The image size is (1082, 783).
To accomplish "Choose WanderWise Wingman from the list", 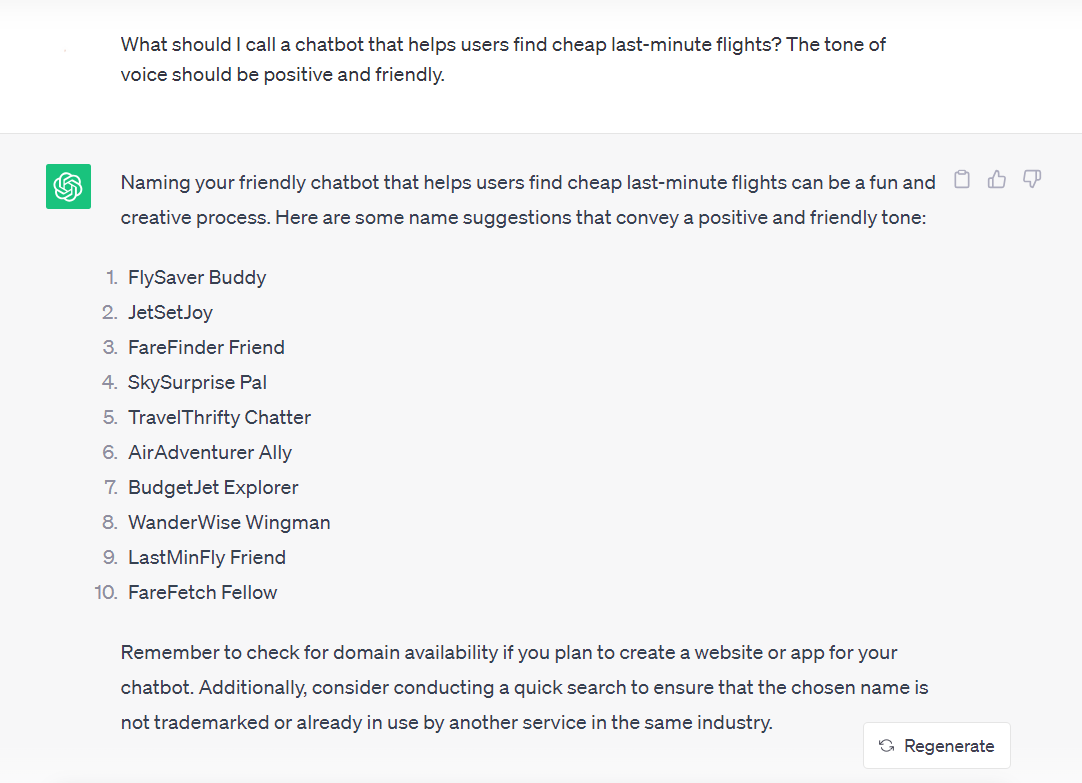I will [x=229, y=522].
